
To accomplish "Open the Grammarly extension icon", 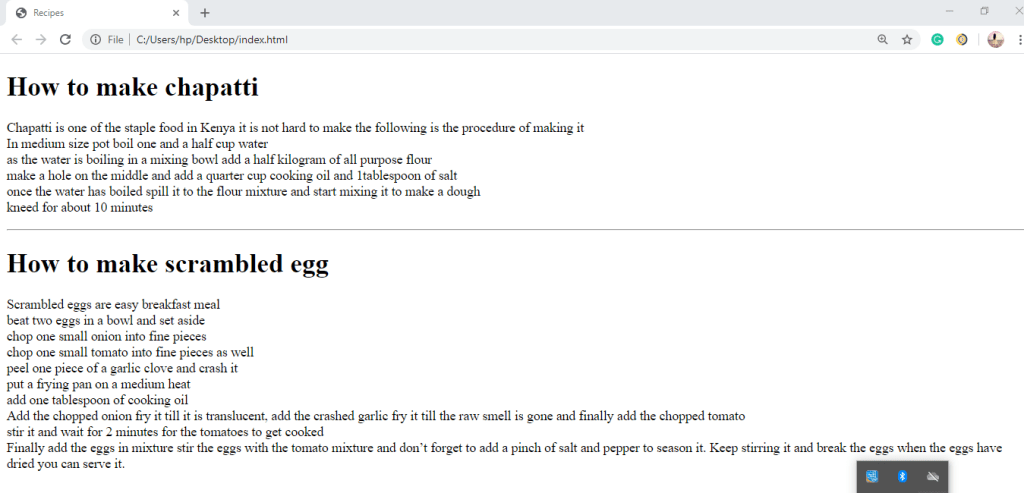I will pos(937,40).
